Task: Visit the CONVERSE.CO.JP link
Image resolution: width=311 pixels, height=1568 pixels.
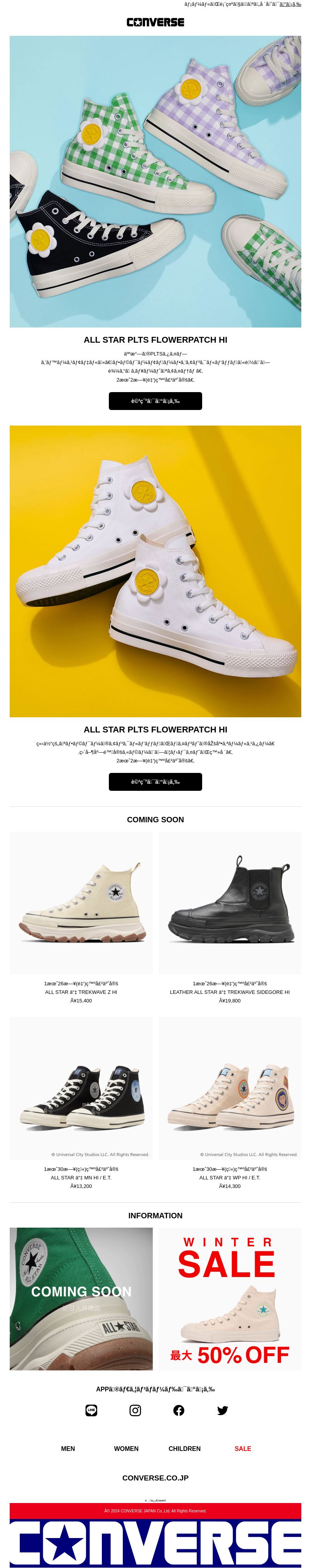Action: coord(155,1478)
